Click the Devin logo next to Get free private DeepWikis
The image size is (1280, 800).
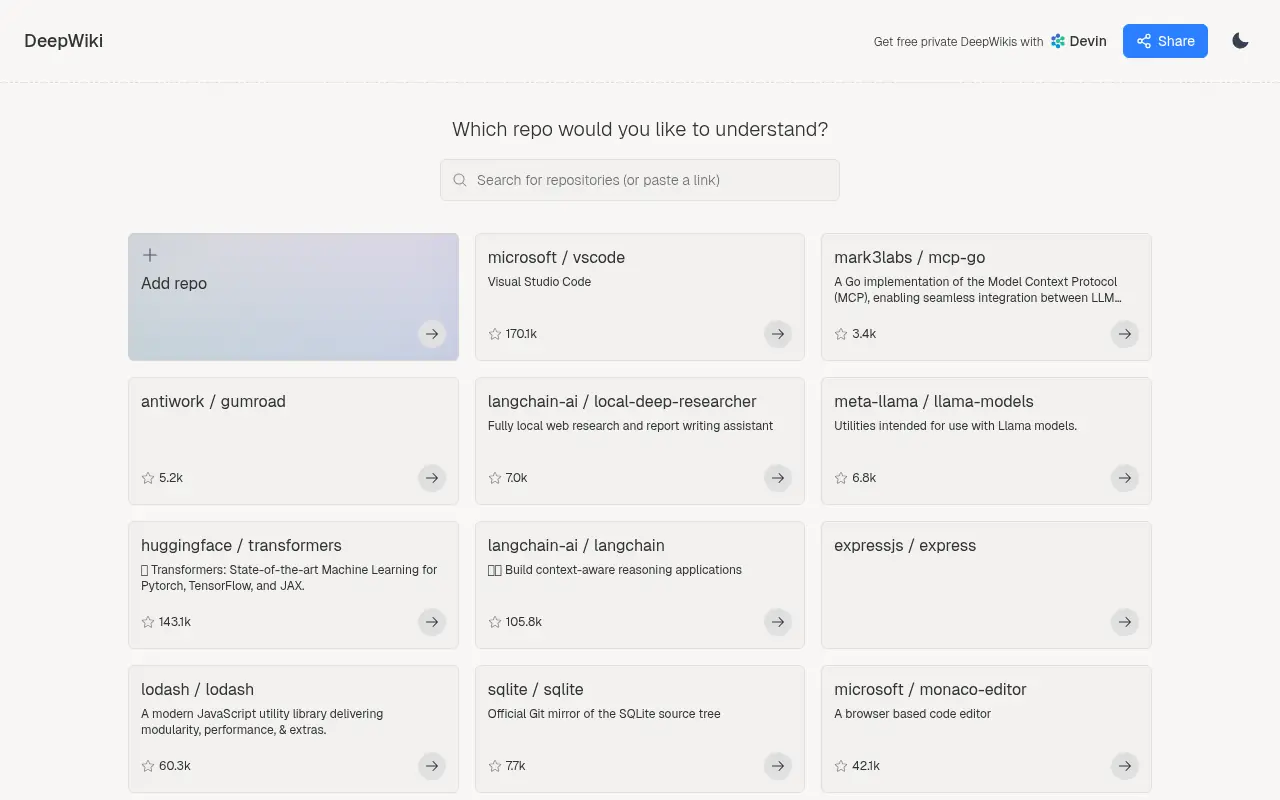(1056, 41)
